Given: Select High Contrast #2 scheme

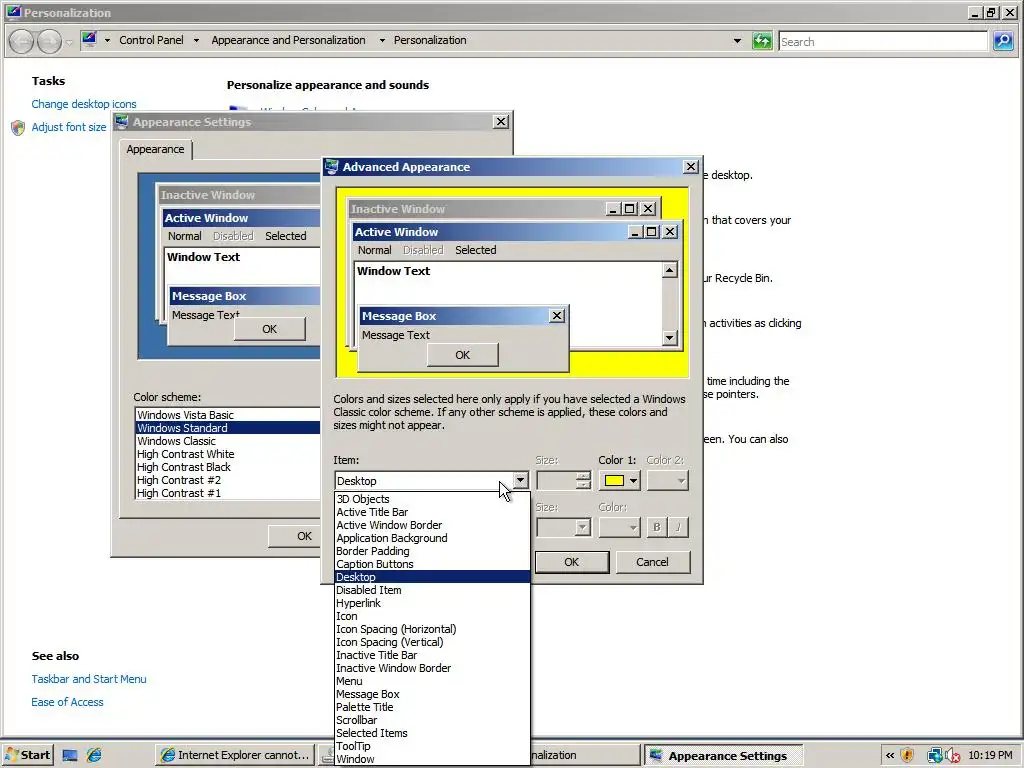Looking at the screenshot, I should tap(228, 480).
